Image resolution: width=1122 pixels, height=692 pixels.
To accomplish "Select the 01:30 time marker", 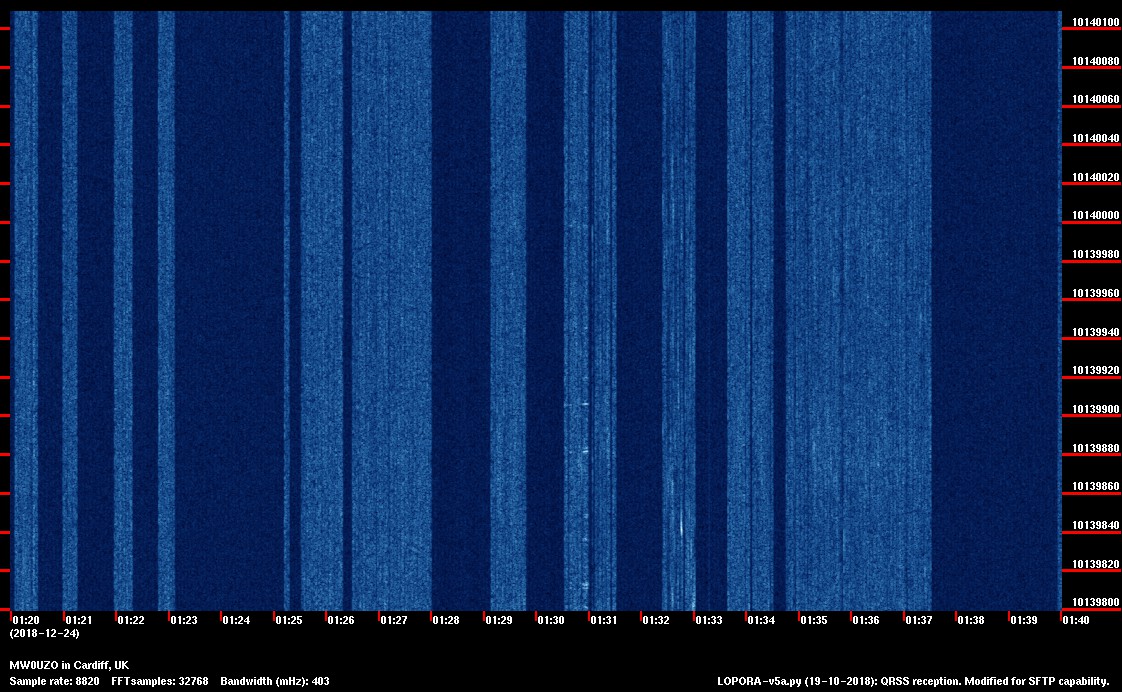I will 551,620.
